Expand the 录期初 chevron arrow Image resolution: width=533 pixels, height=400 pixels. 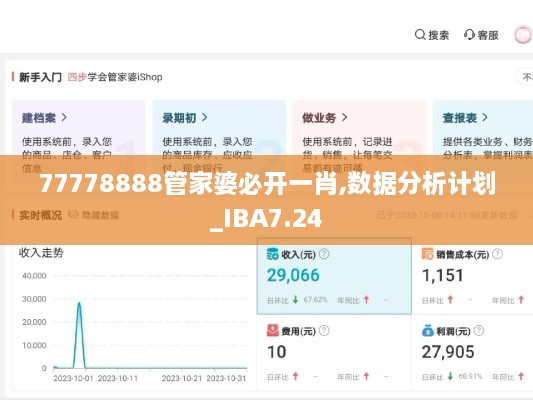point(204,117)
